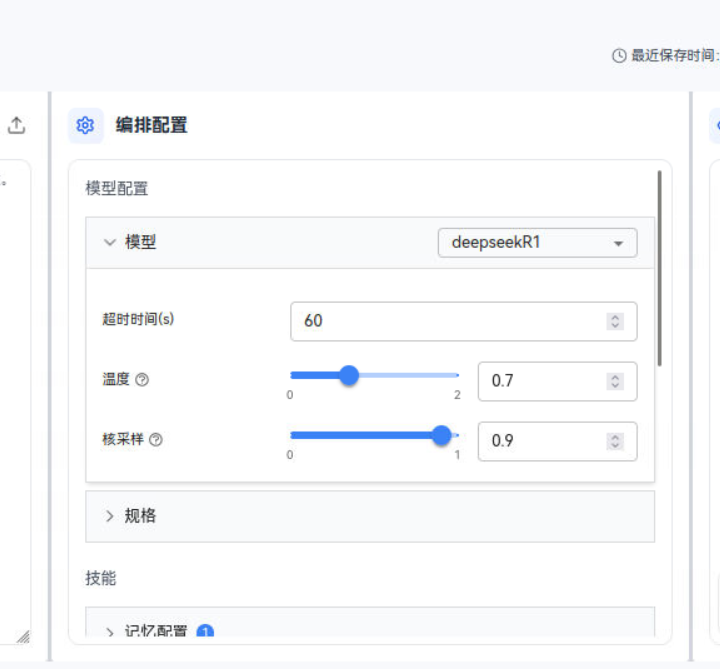Click the 编排配置 heading text
This screenshot has width=720, height=669.
(x=151, y=125)
